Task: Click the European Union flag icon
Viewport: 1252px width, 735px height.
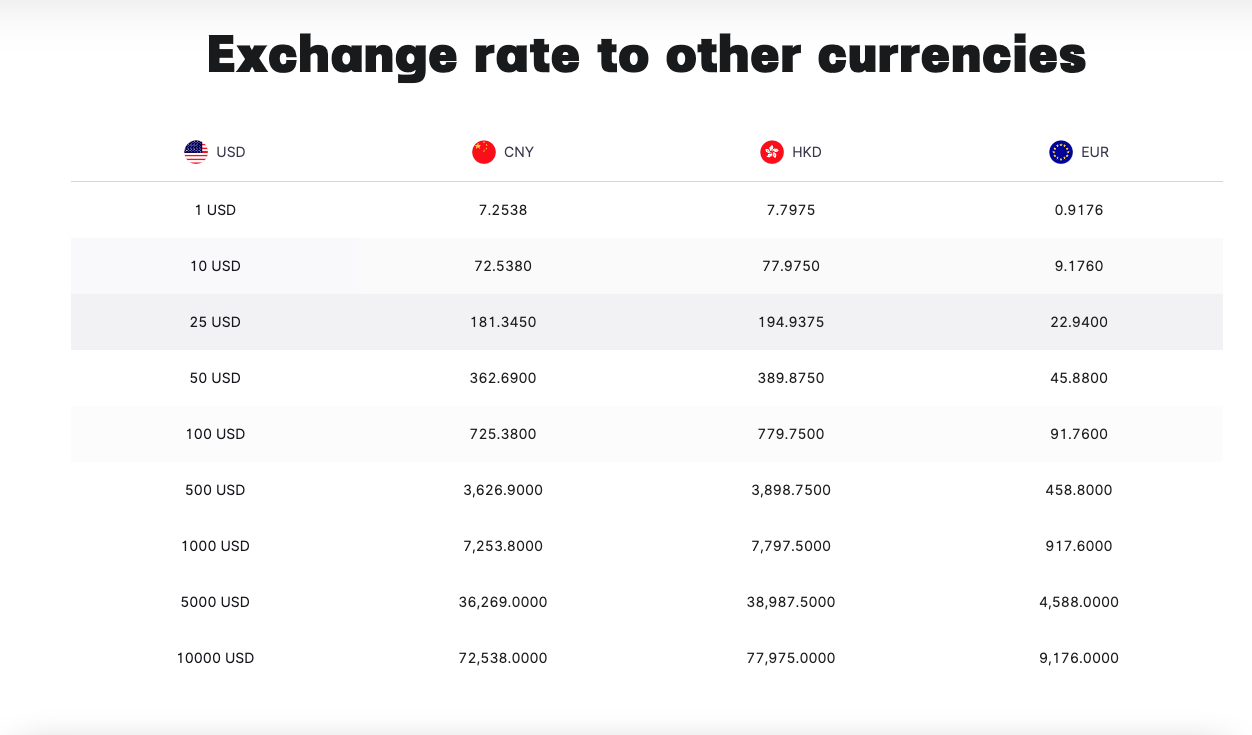Action: point(1060,152)
